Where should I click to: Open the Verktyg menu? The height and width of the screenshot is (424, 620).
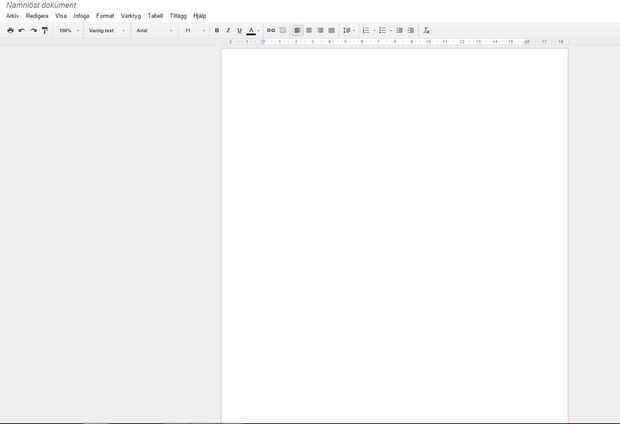pyautogui.click(x=131, y=16)
